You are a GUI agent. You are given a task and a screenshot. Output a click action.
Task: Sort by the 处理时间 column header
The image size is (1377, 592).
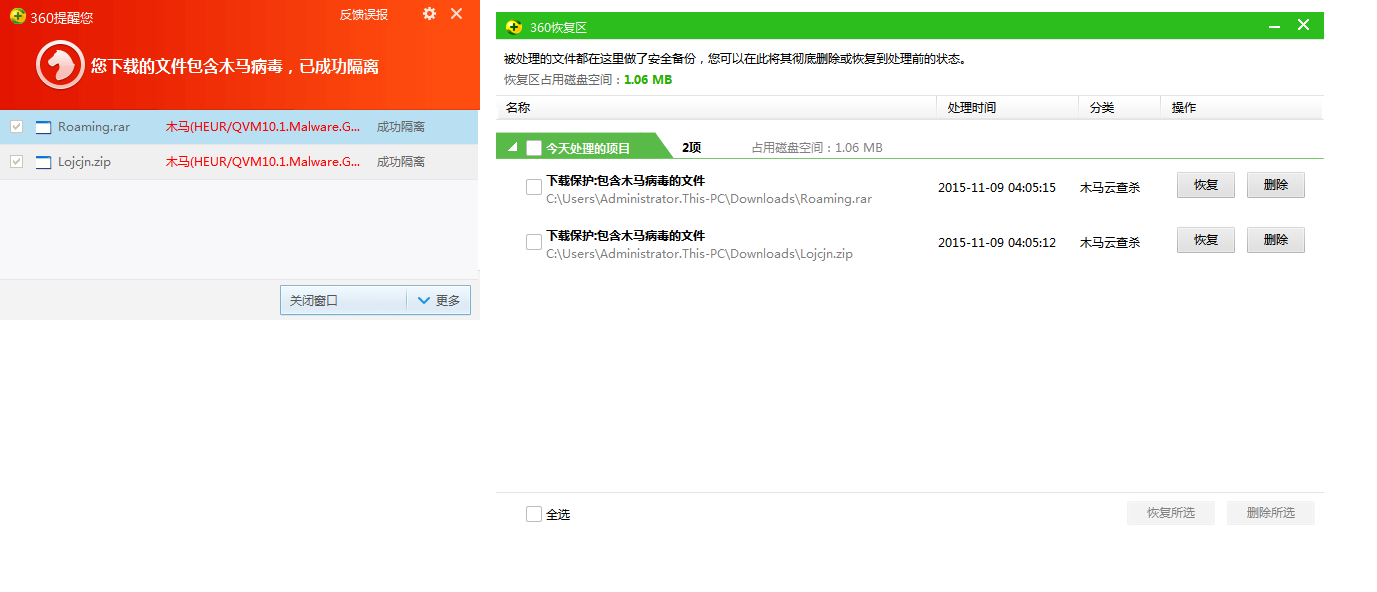[x=1008, y=107]
